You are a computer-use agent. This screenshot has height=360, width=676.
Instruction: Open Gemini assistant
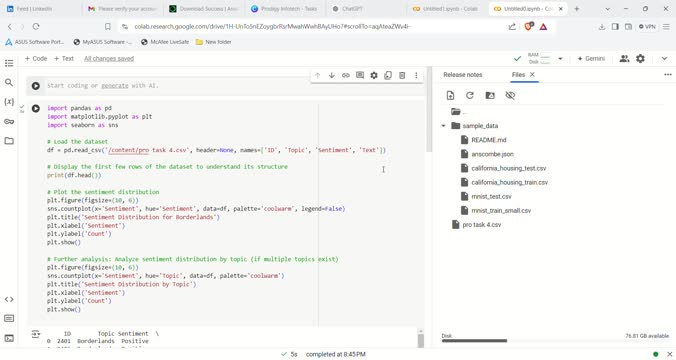tap(591, 59)
